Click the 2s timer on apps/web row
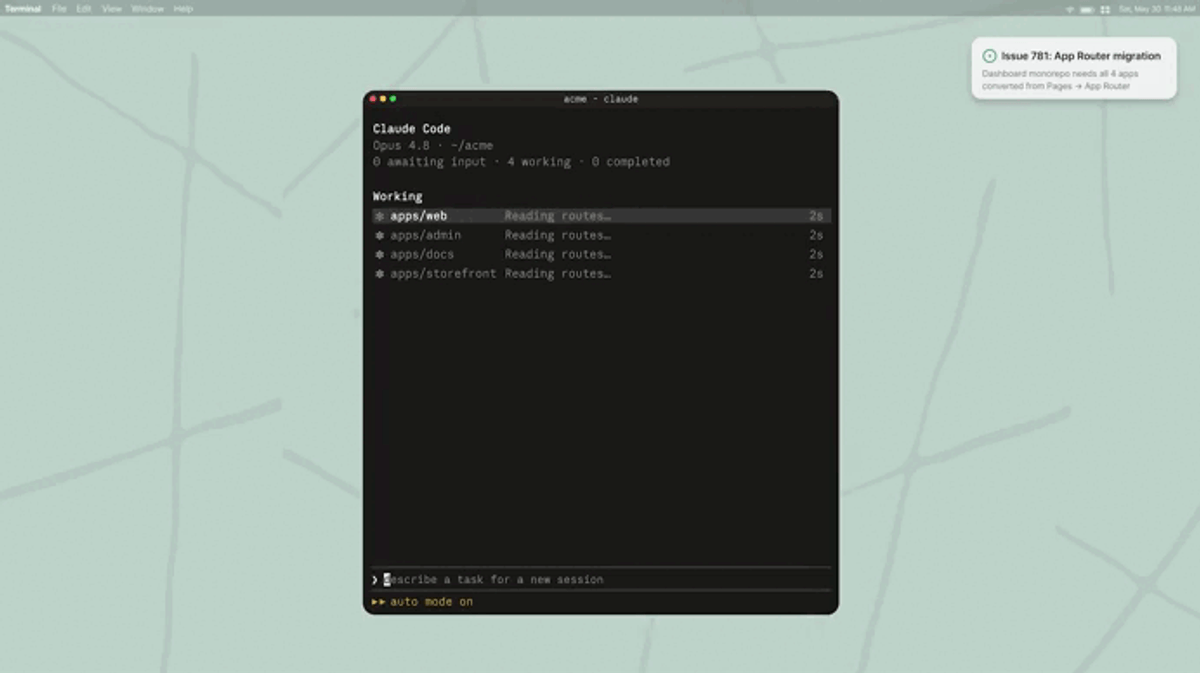The image size is (1200, 673). point(816,216)
